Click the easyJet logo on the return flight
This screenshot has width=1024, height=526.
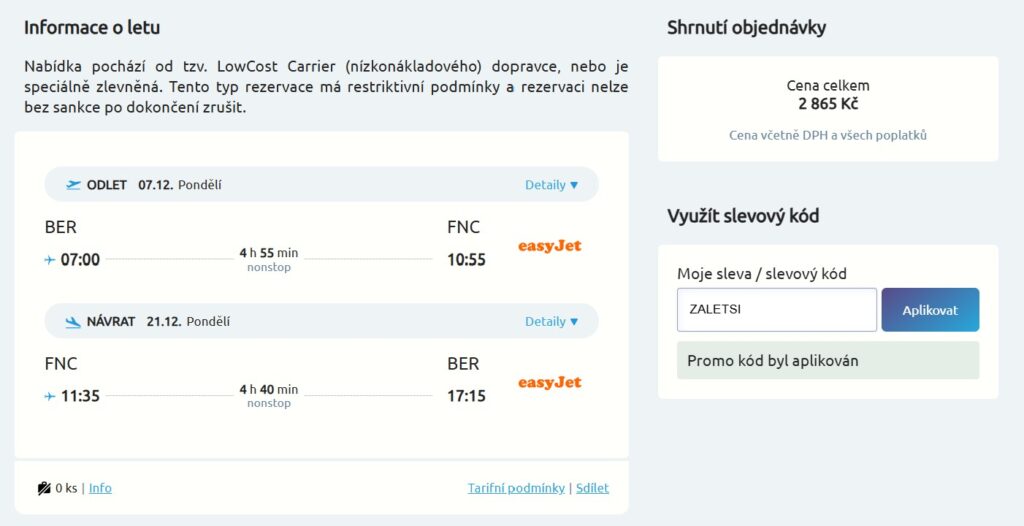549,382
